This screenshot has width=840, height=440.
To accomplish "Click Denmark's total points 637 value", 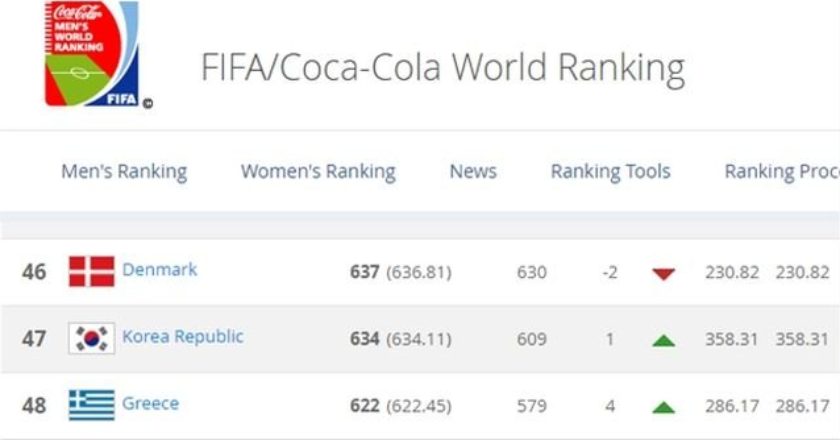I will [364, 272].
